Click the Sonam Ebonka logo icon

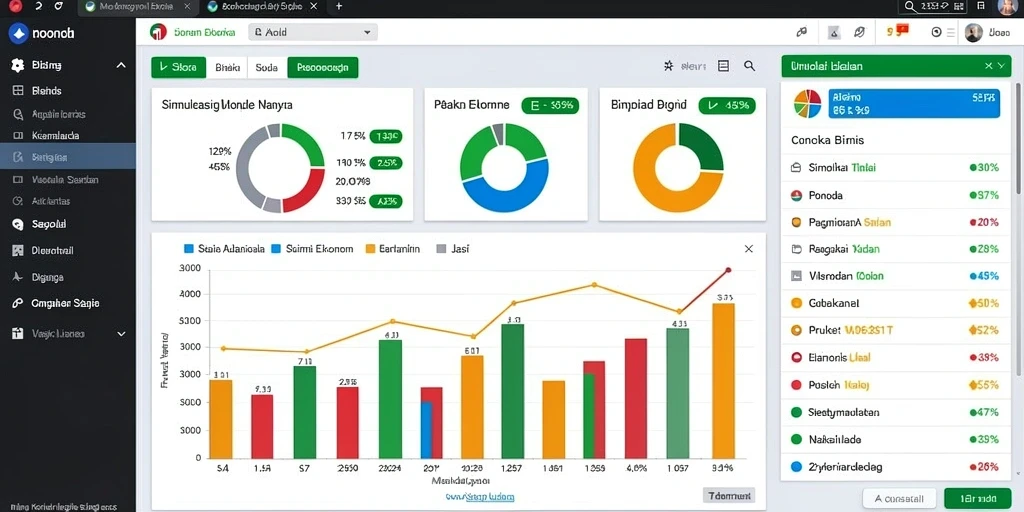point(158,32)
